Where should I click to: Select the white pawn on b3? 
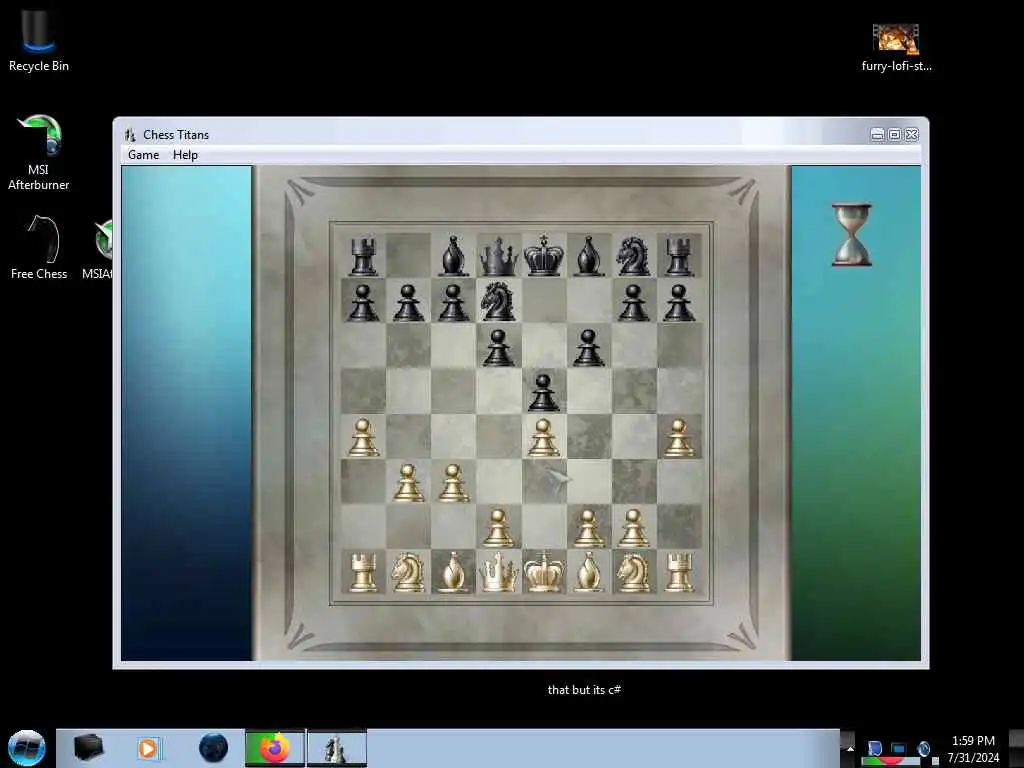[x=408, y=483]
